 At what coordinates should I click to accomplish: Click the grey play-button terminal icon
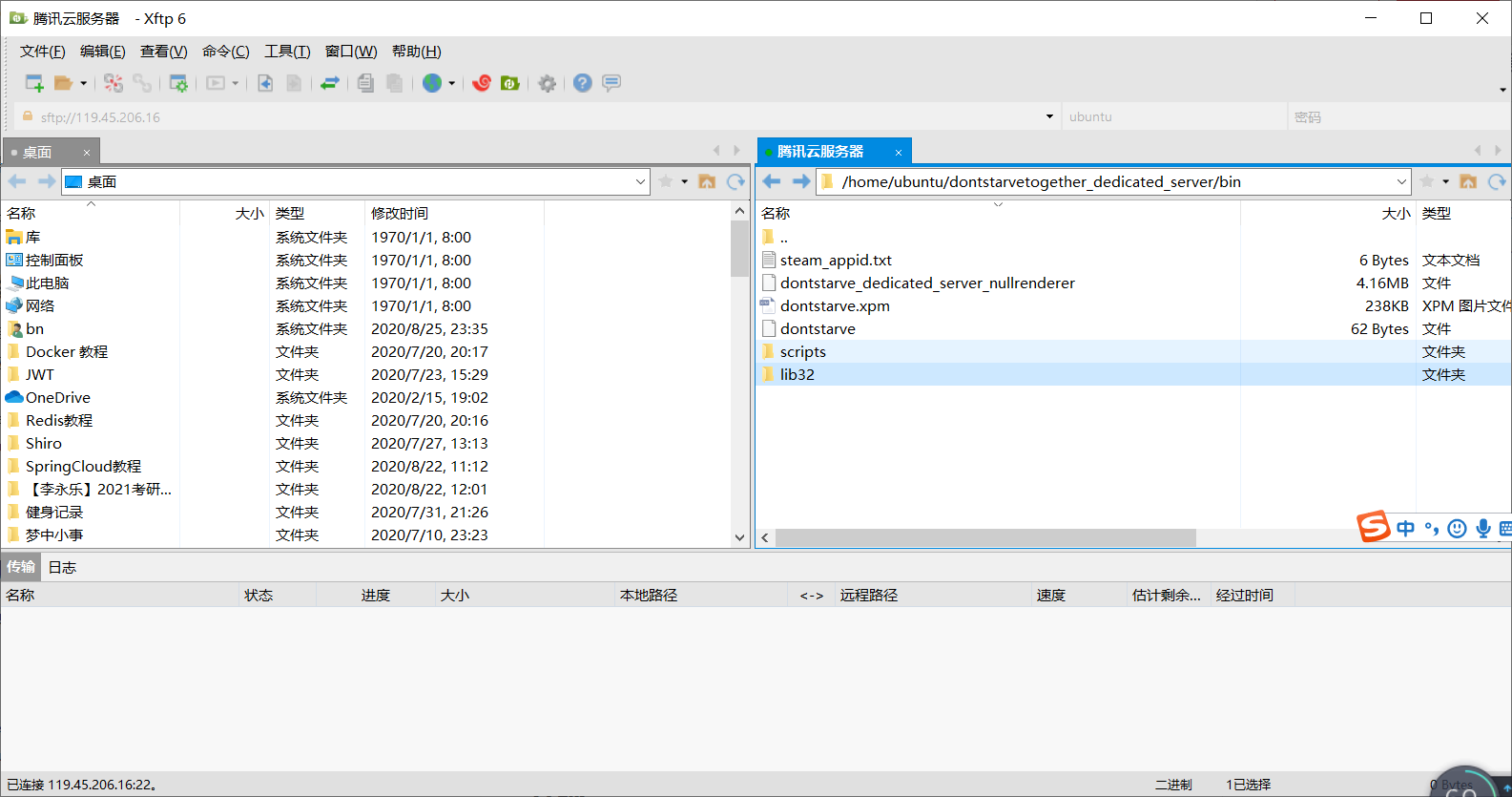point(216,83)
